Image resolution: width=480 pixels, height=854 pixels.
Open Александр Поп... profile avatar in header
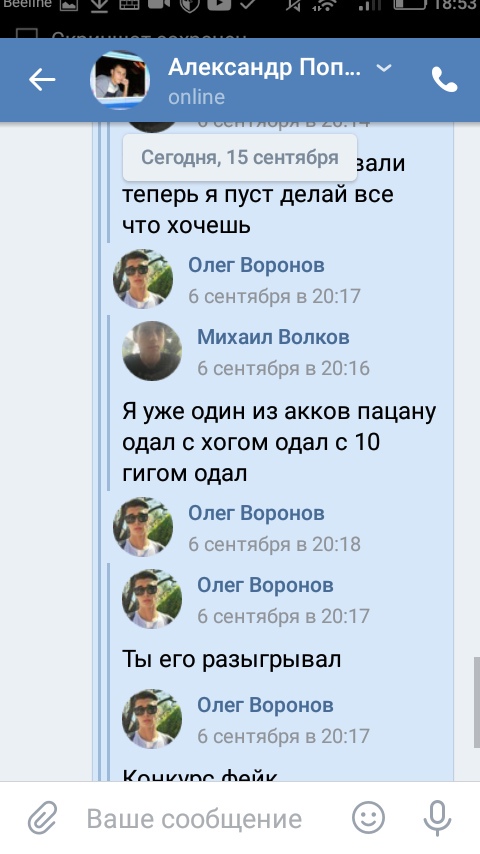click(x=120, y=80)
